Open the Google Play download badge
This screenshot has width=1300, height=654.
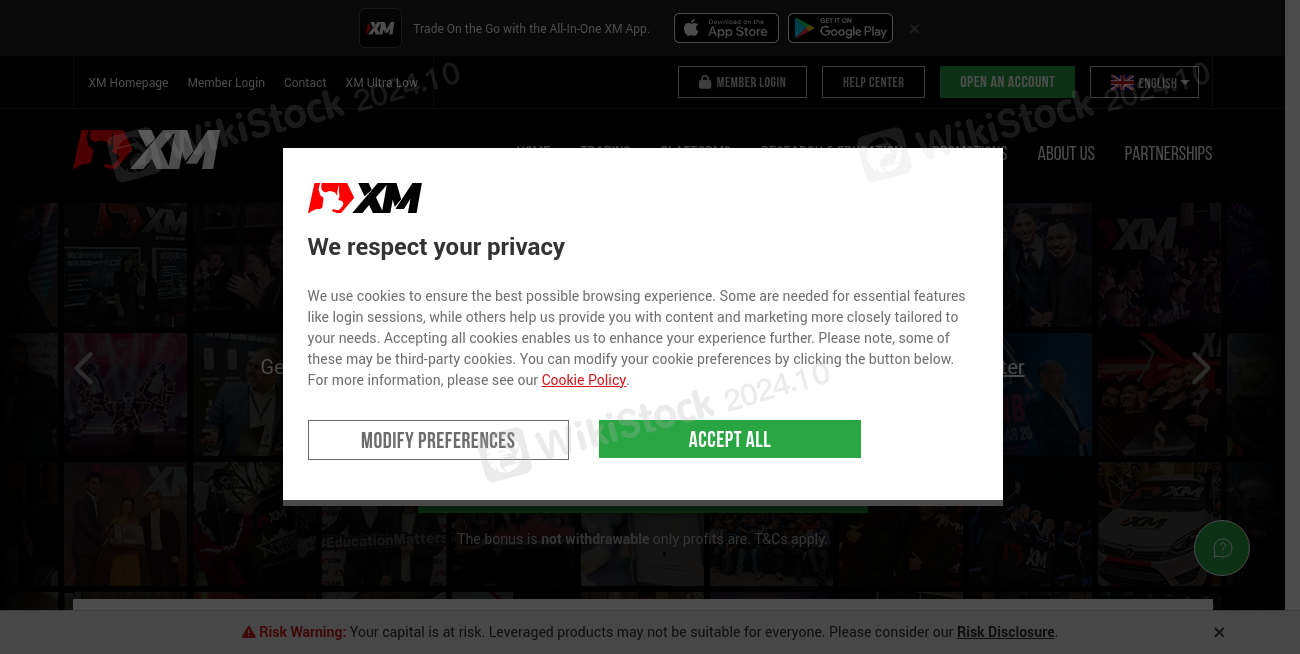tap(840, 28)
